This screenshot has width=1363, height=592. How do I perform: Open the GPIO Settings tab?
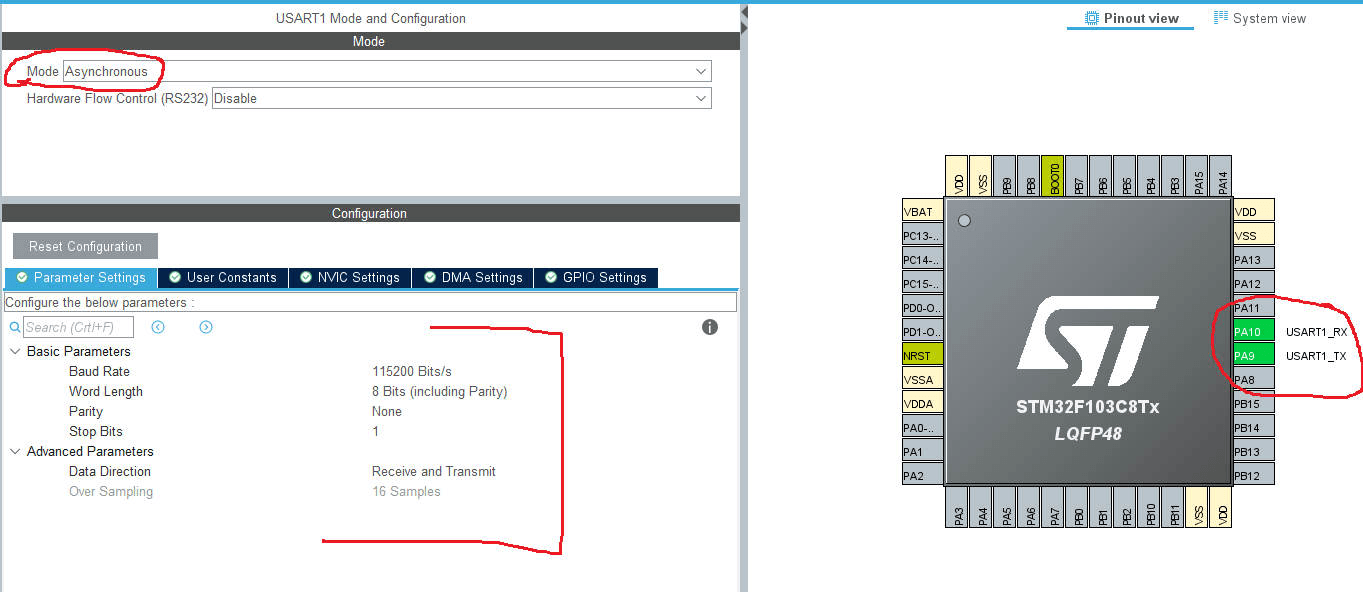[x=596, y=278]
